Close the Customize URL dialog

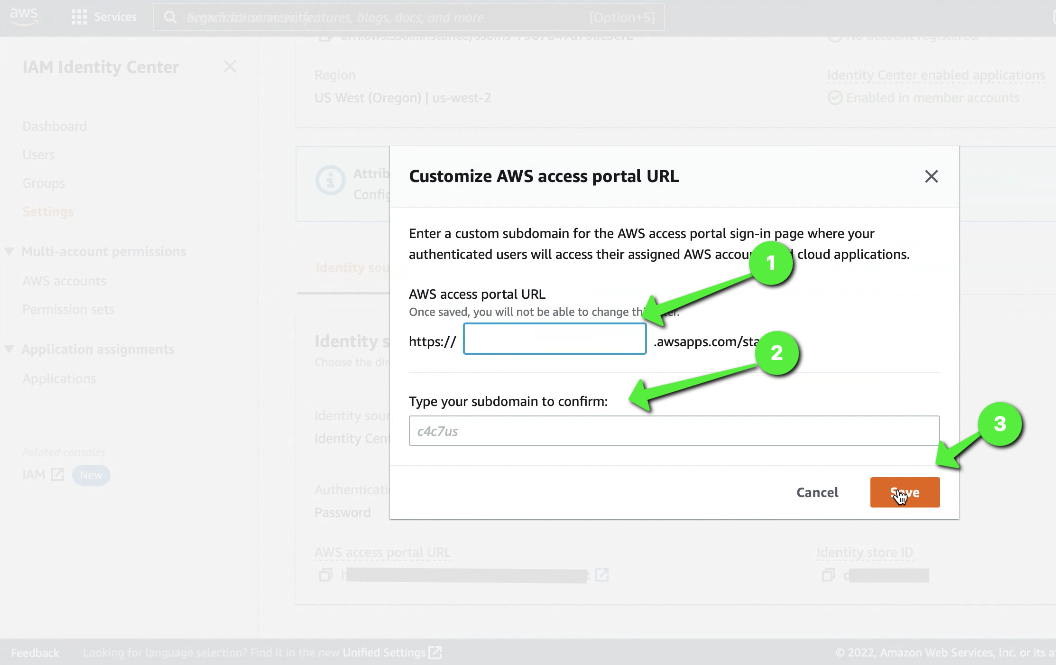[931, 177]
